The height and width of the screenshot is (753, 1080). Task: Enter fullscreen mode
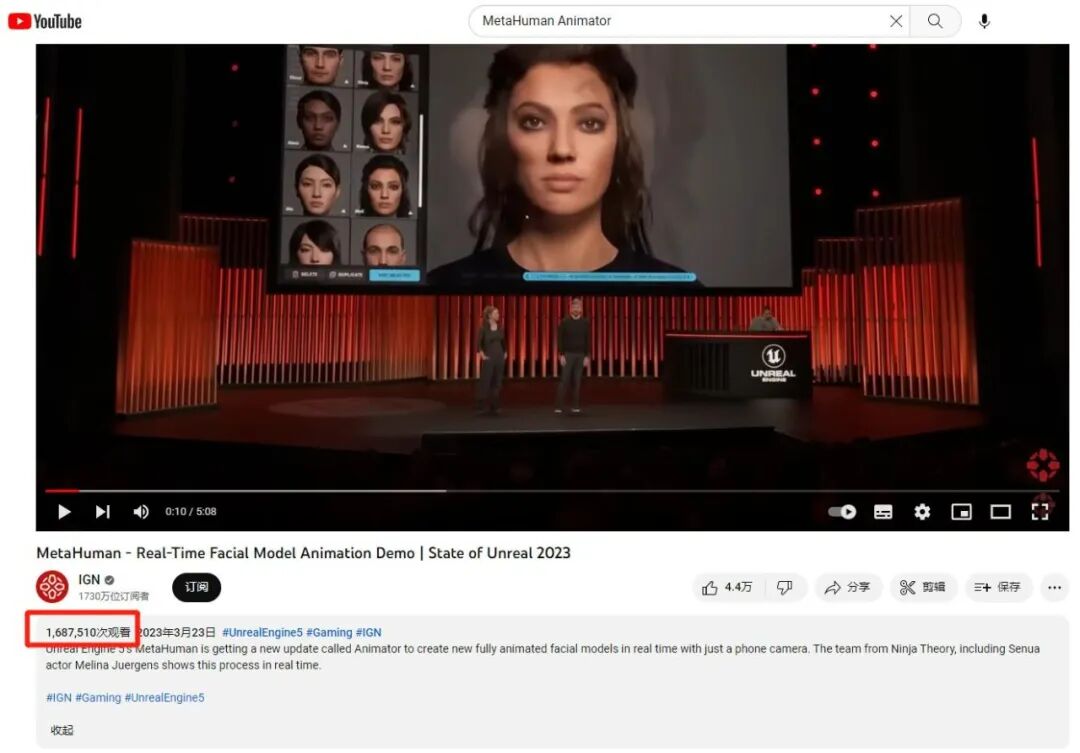pos(1040,512)
